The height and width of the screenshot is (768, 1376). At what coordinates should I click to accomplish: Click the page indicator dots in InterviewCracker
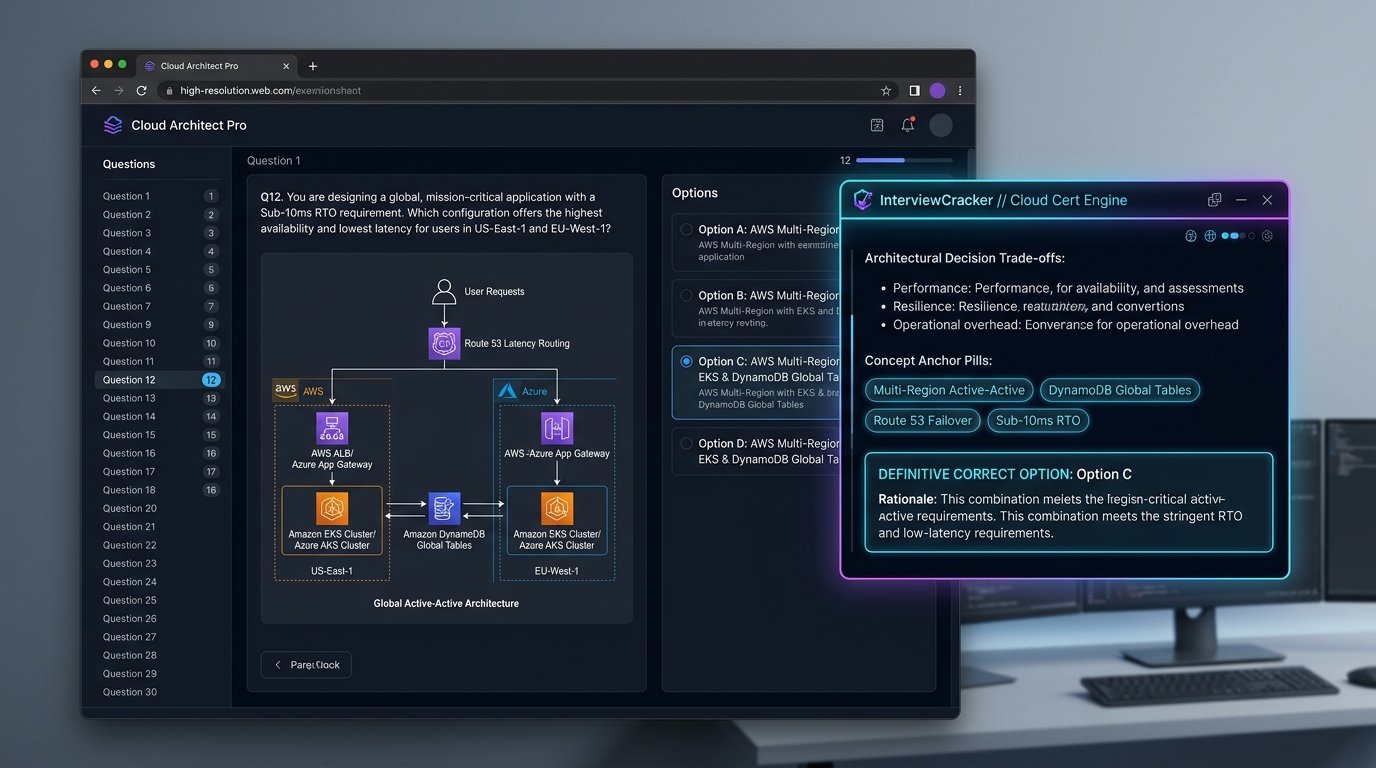click(x=1238, y=236)
